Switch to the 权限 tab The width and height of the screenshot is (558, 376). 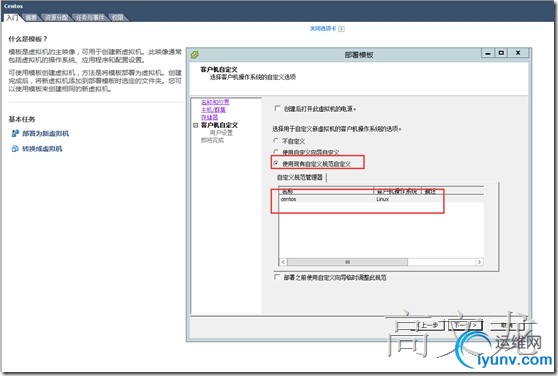(x=117, y=17)
